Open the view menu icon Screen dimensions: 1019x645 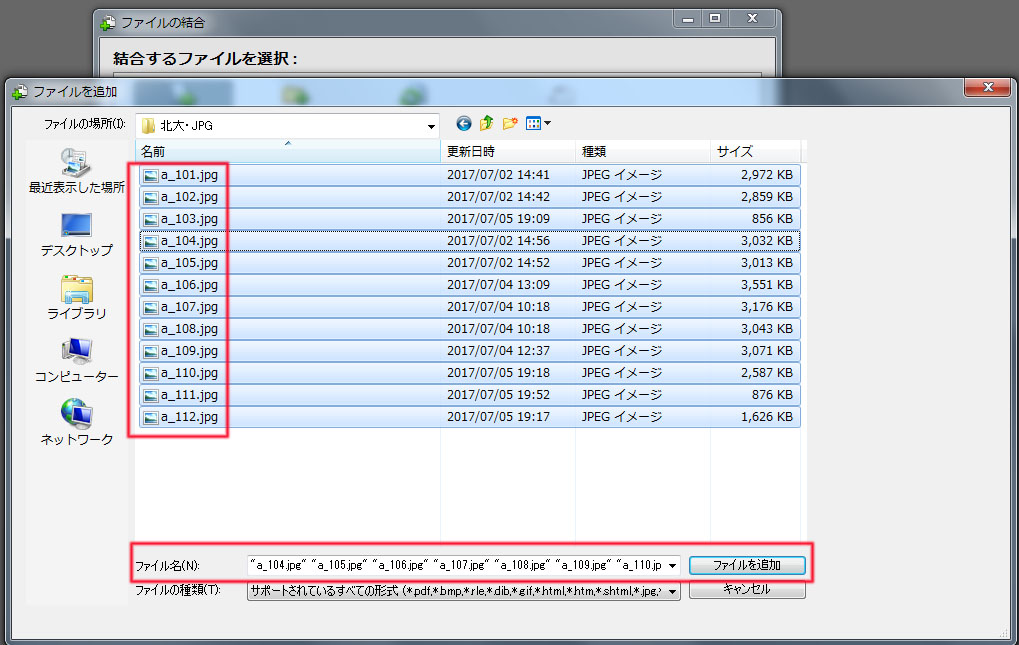tap(538, 124)
